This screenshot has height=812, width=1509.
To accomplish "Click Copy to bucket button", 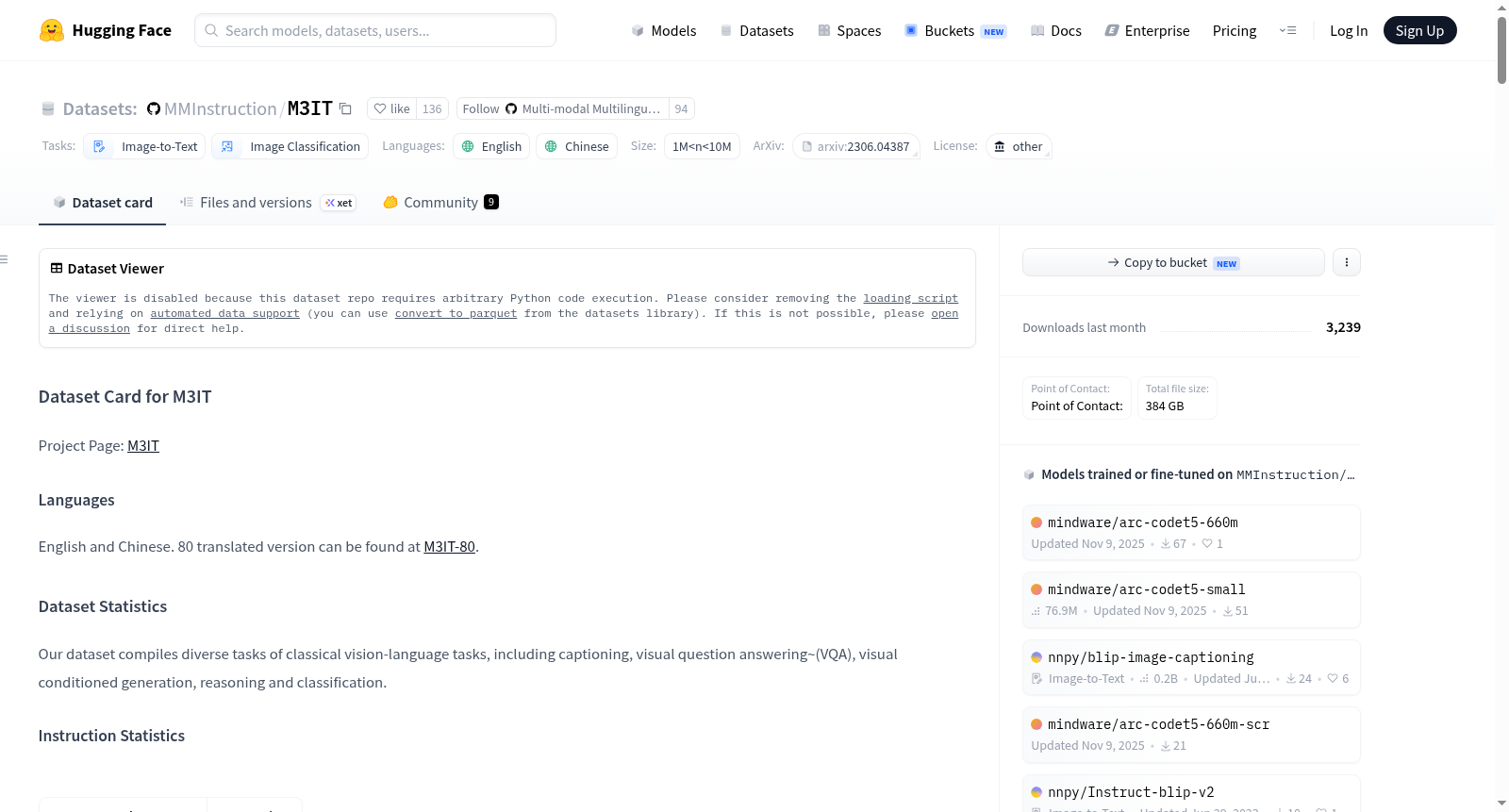I will [1173, 262].
